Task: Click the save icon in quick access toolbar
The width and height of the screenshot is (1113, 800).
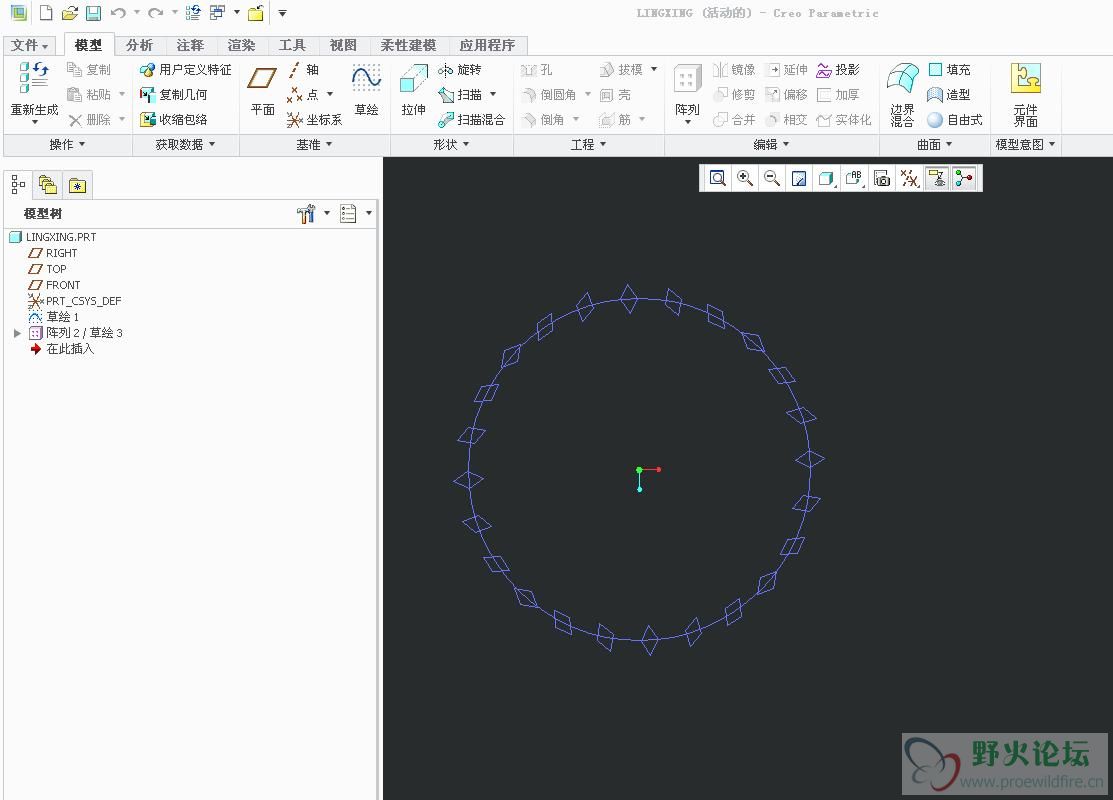Action: pyautogui.click(x=93, y=13)
